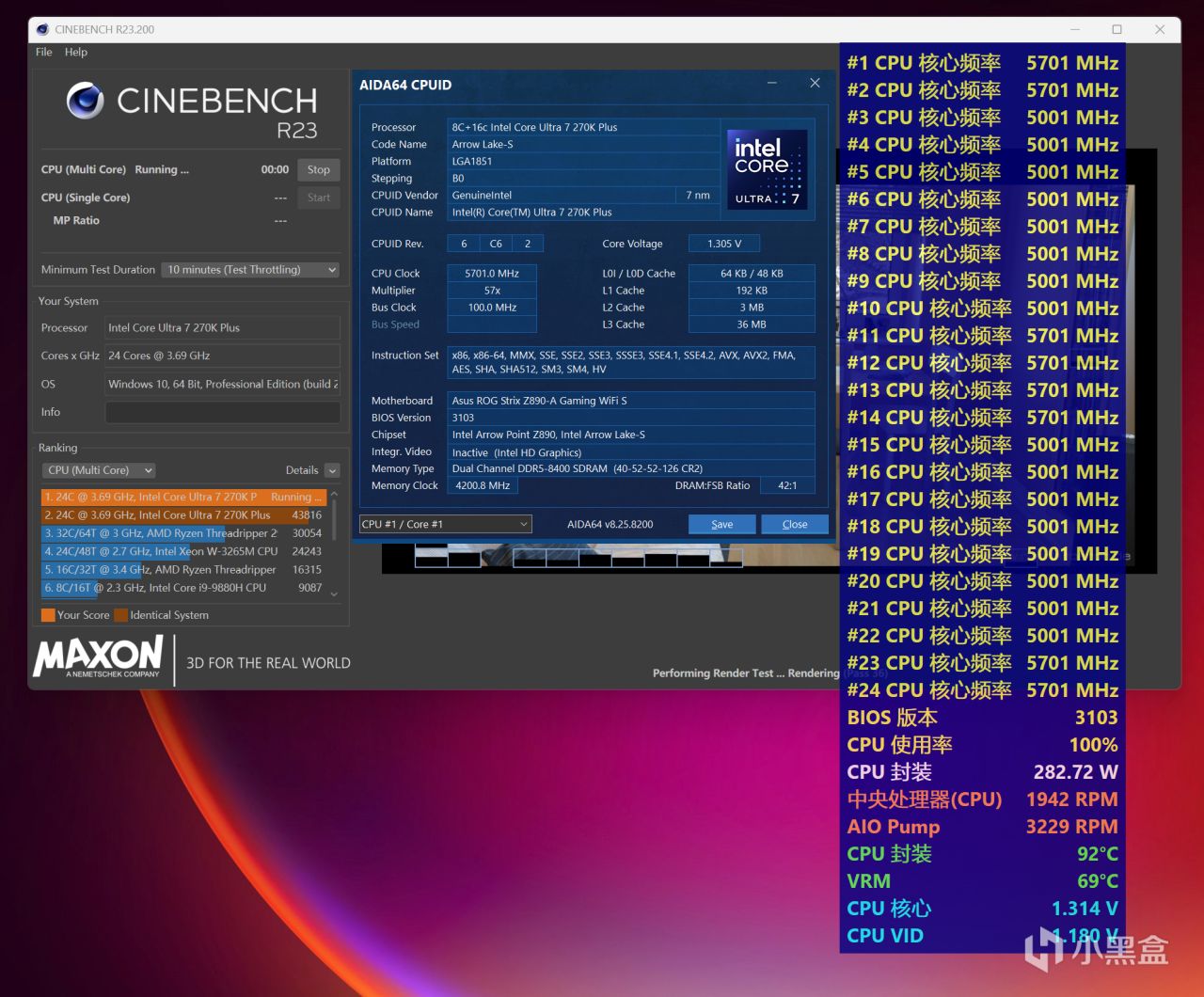Click the Cinebench R23 sphere logo

(x=86, y=101)
